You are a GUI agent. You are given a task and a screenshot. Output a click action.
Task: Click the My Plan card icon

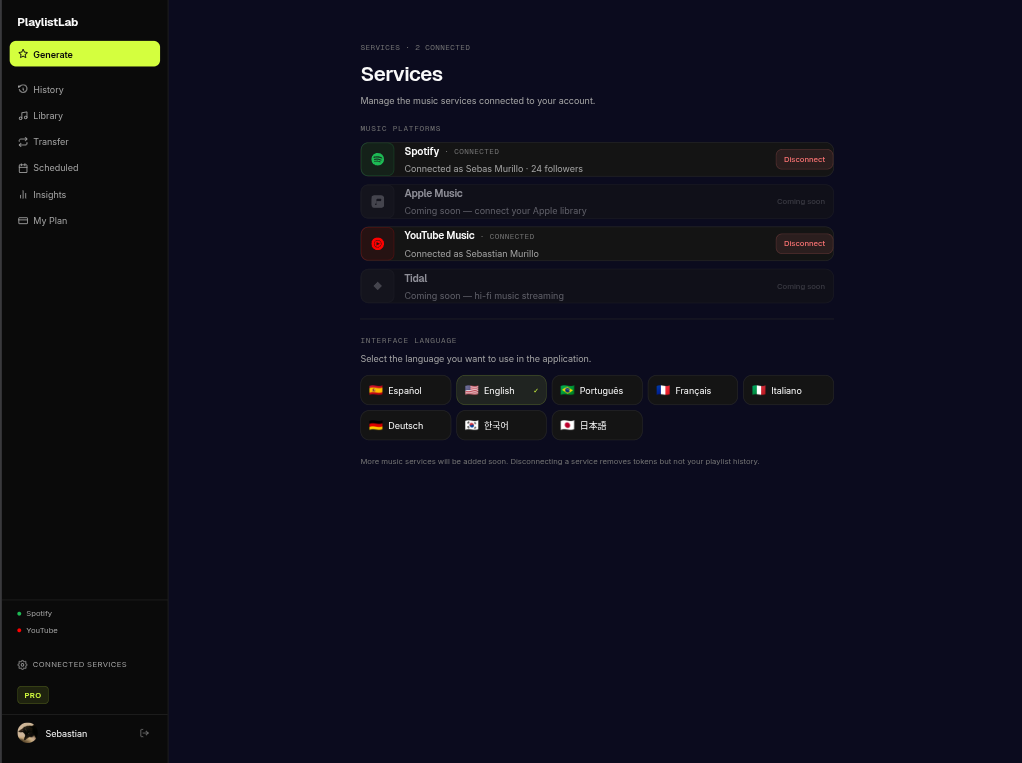tap(23, 220)
